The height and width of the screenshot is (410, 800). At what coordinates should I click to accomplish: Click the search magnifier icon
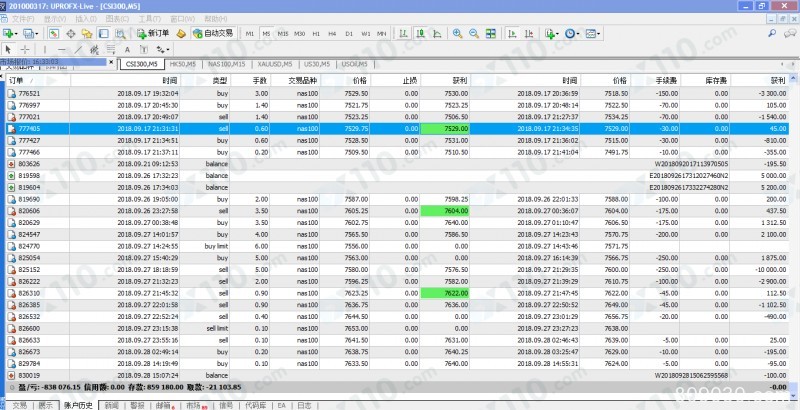point(772,34)
